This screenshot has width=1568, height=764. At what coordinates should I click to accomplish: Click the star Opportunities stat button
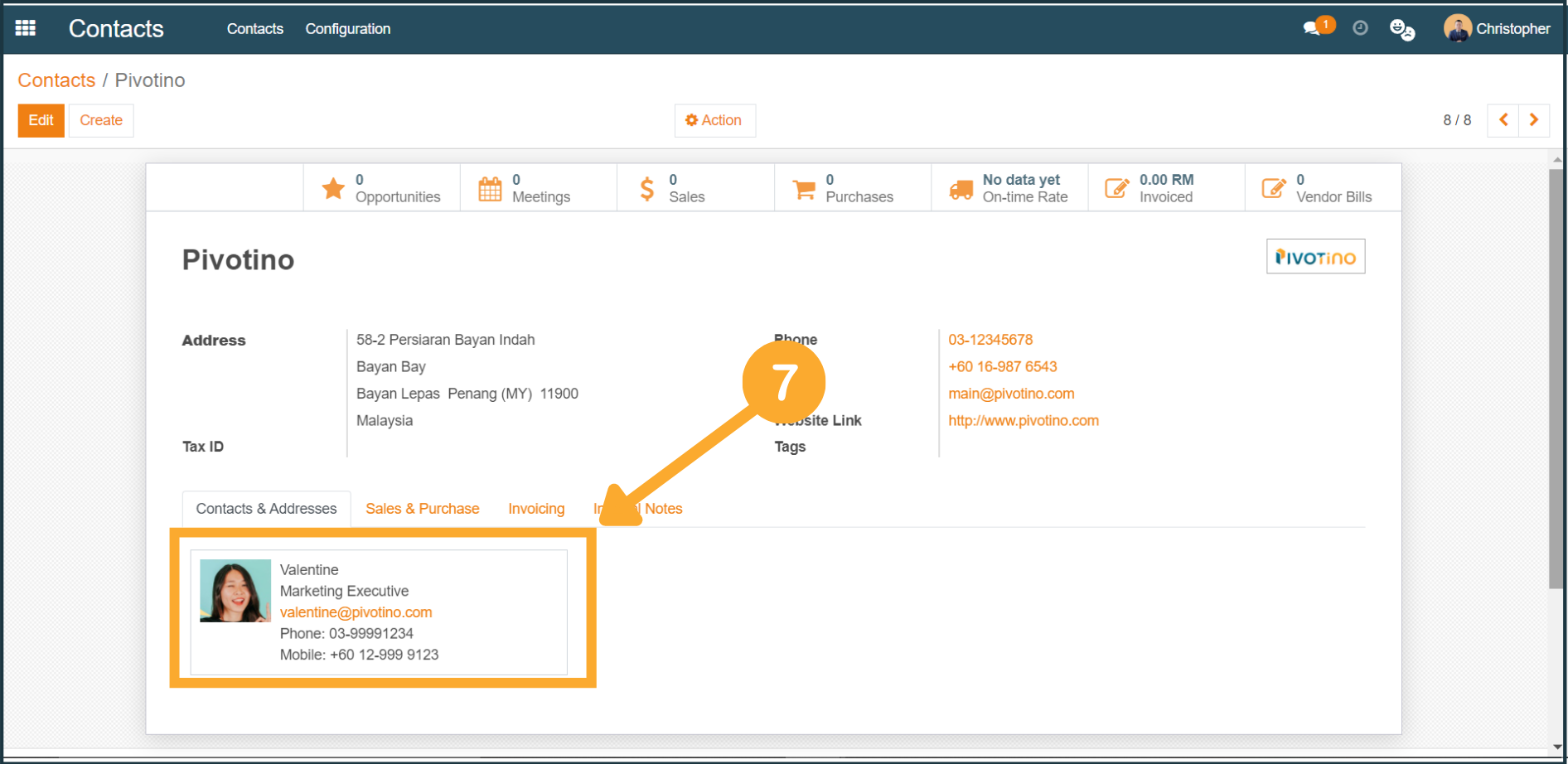(x=382, y=188)
